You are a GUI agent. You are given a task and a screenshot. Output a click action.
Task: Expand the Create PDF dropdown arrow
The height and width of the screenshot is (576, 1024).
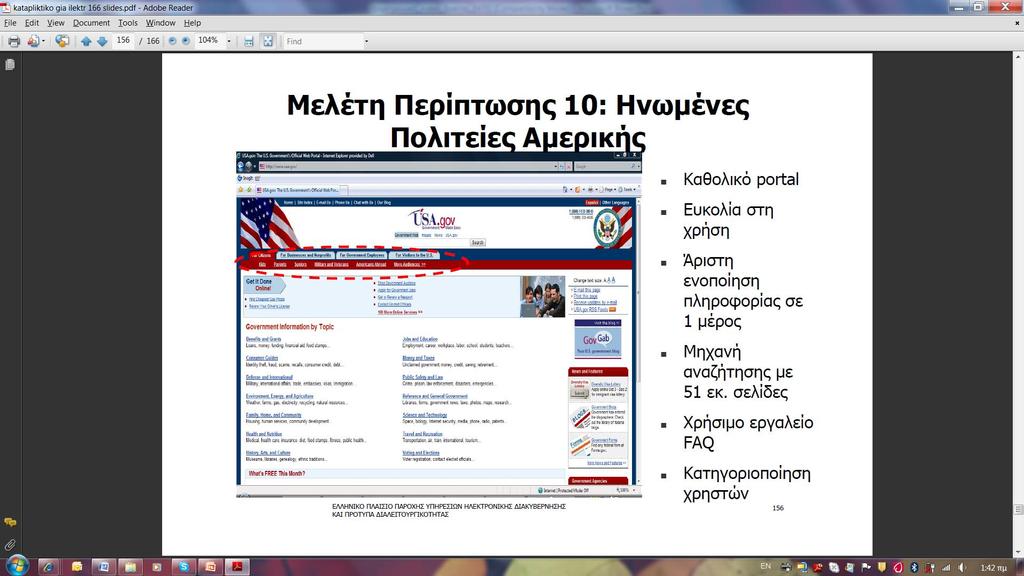tap(43, 41)
